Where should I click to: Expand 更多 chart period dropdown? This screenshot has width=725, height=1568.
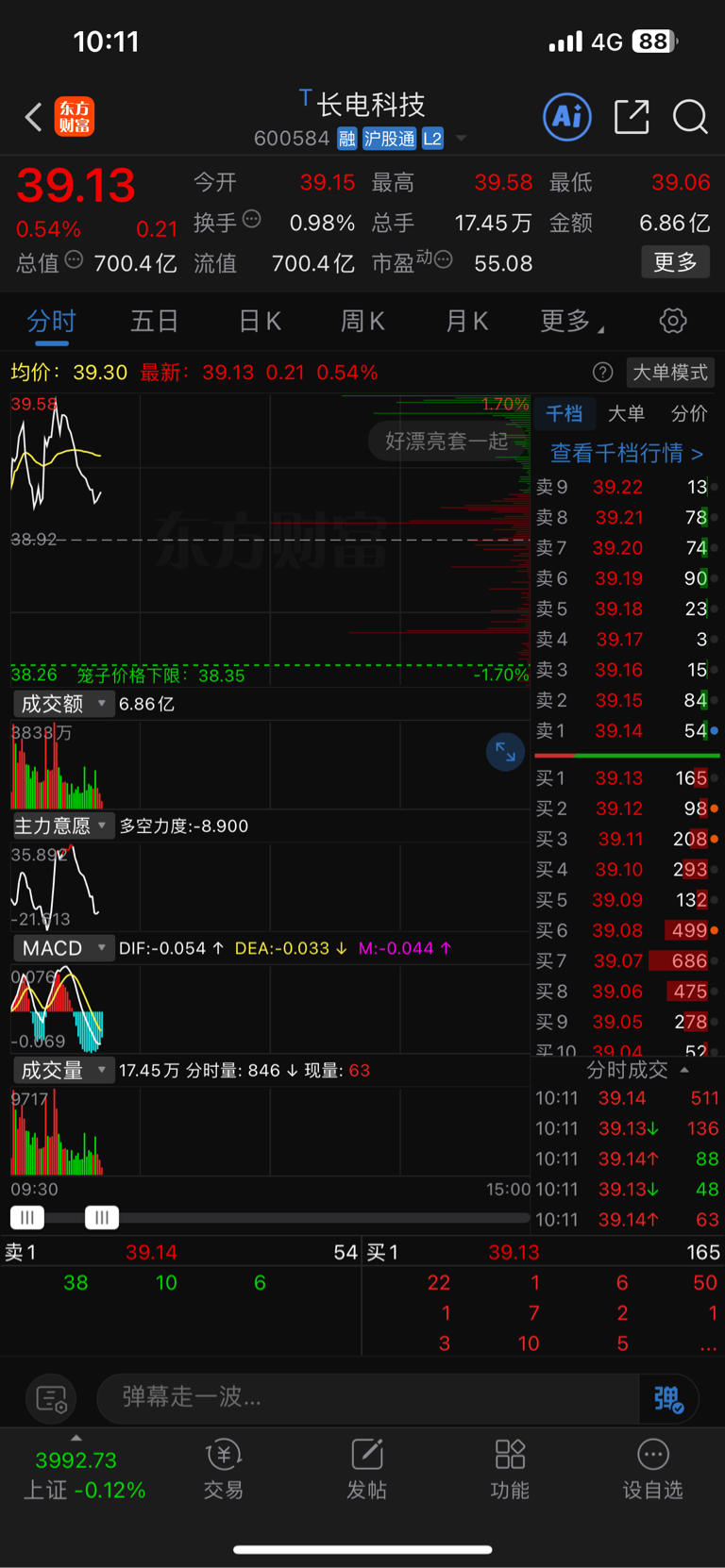coord(572,322)
